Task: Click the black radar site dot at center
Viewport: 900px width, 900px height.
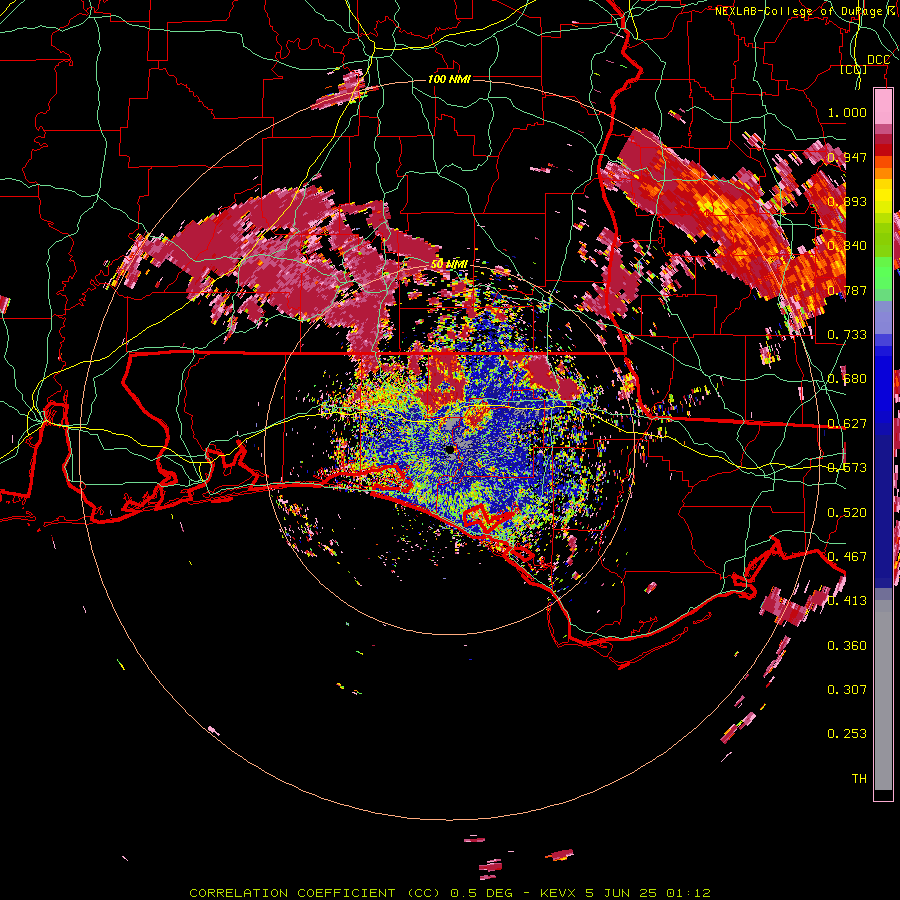Action: pos(451,449)
